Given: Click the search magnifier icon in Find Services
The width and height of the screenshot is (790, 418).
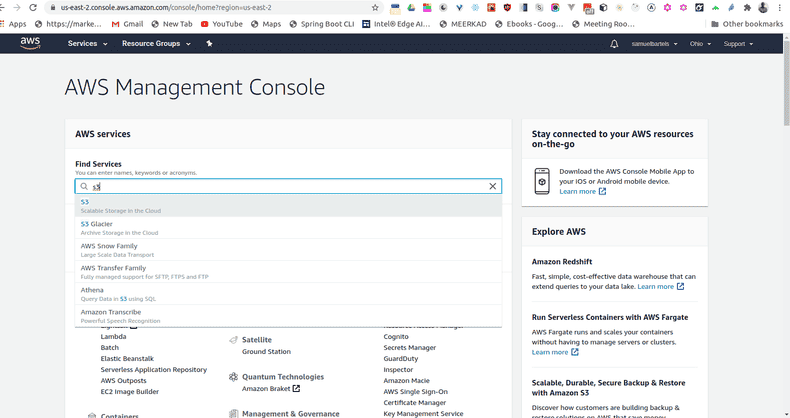Looking at the screenshot, I should [x=84, y=186].
